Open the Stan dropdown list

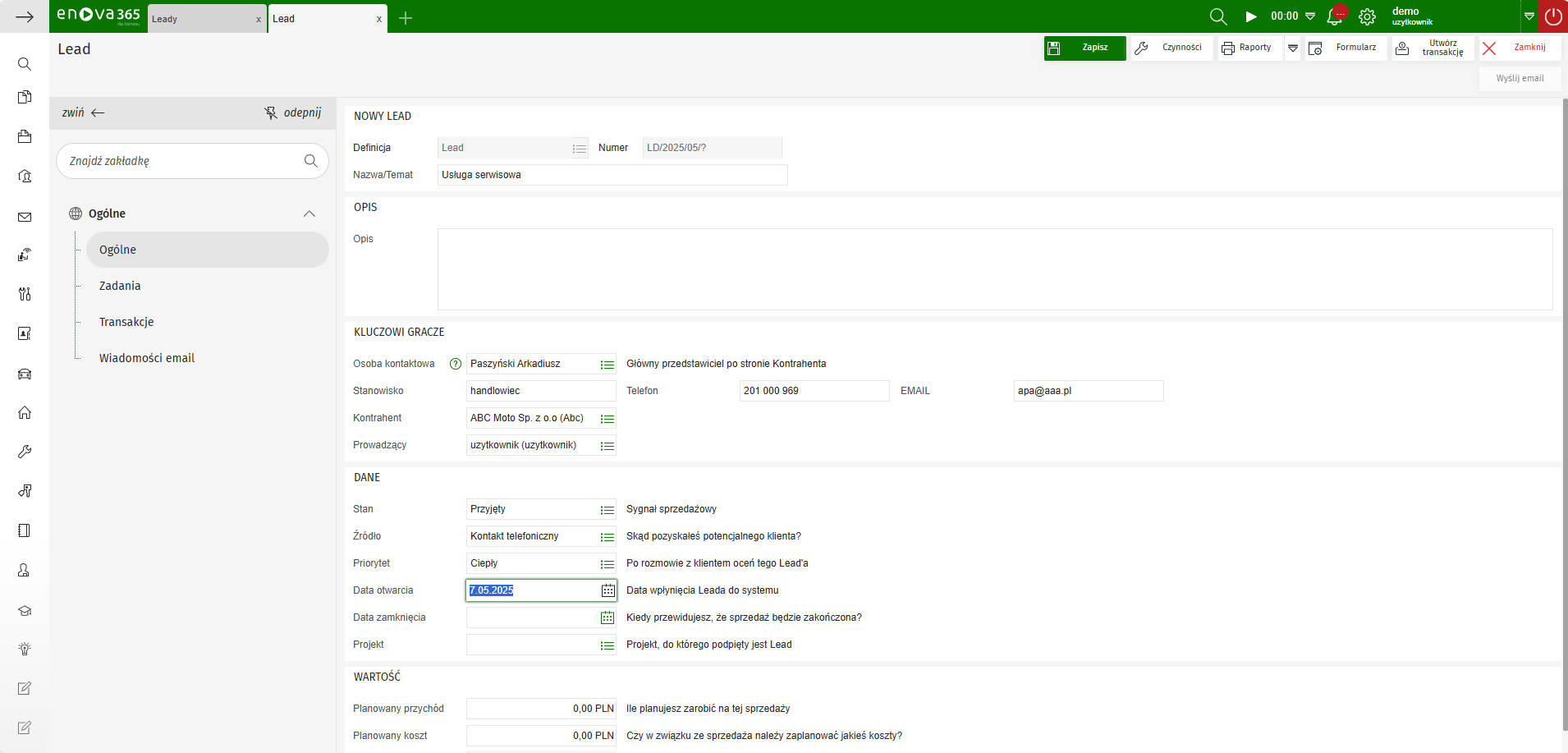(607, 510)
